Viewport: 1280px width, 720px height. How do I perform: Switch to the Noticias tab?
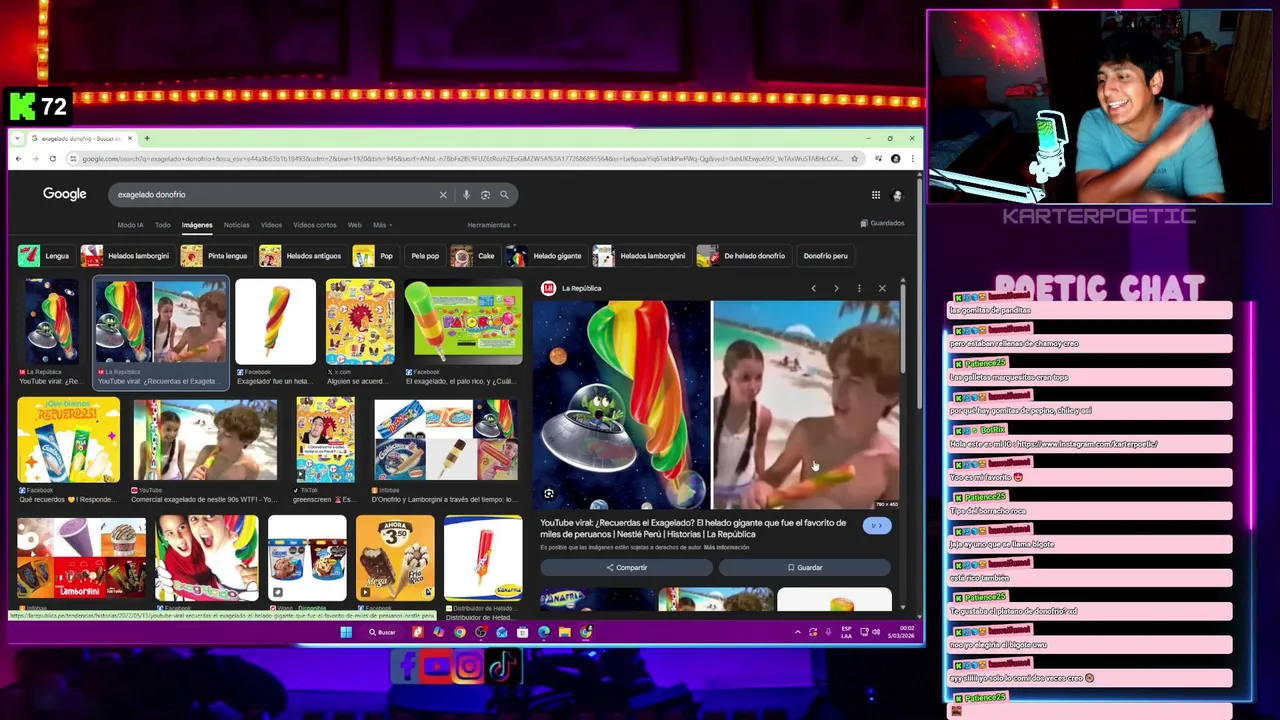click(x=237, y=225)
